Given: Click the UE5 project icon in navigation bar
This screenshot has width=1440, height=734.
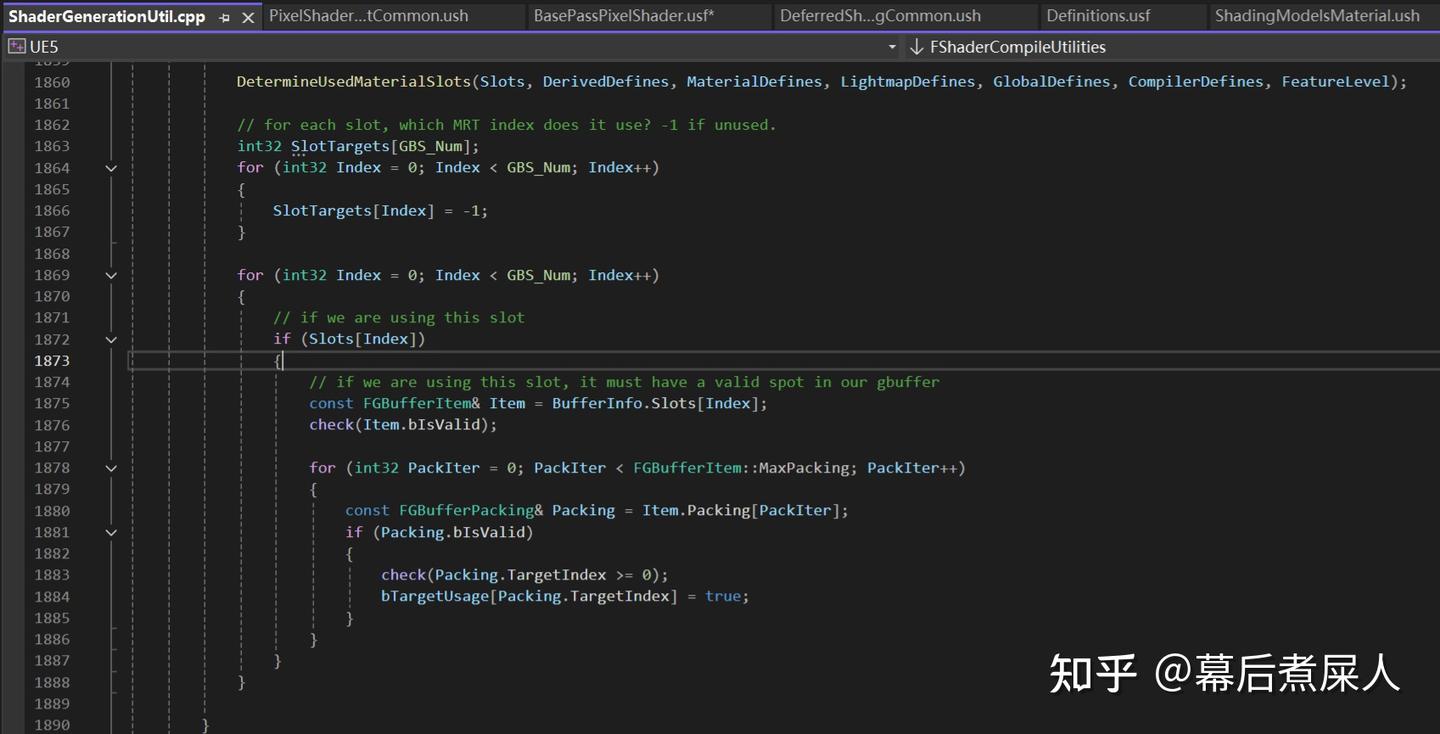Looking at the screenshot, I should point(15,46).
